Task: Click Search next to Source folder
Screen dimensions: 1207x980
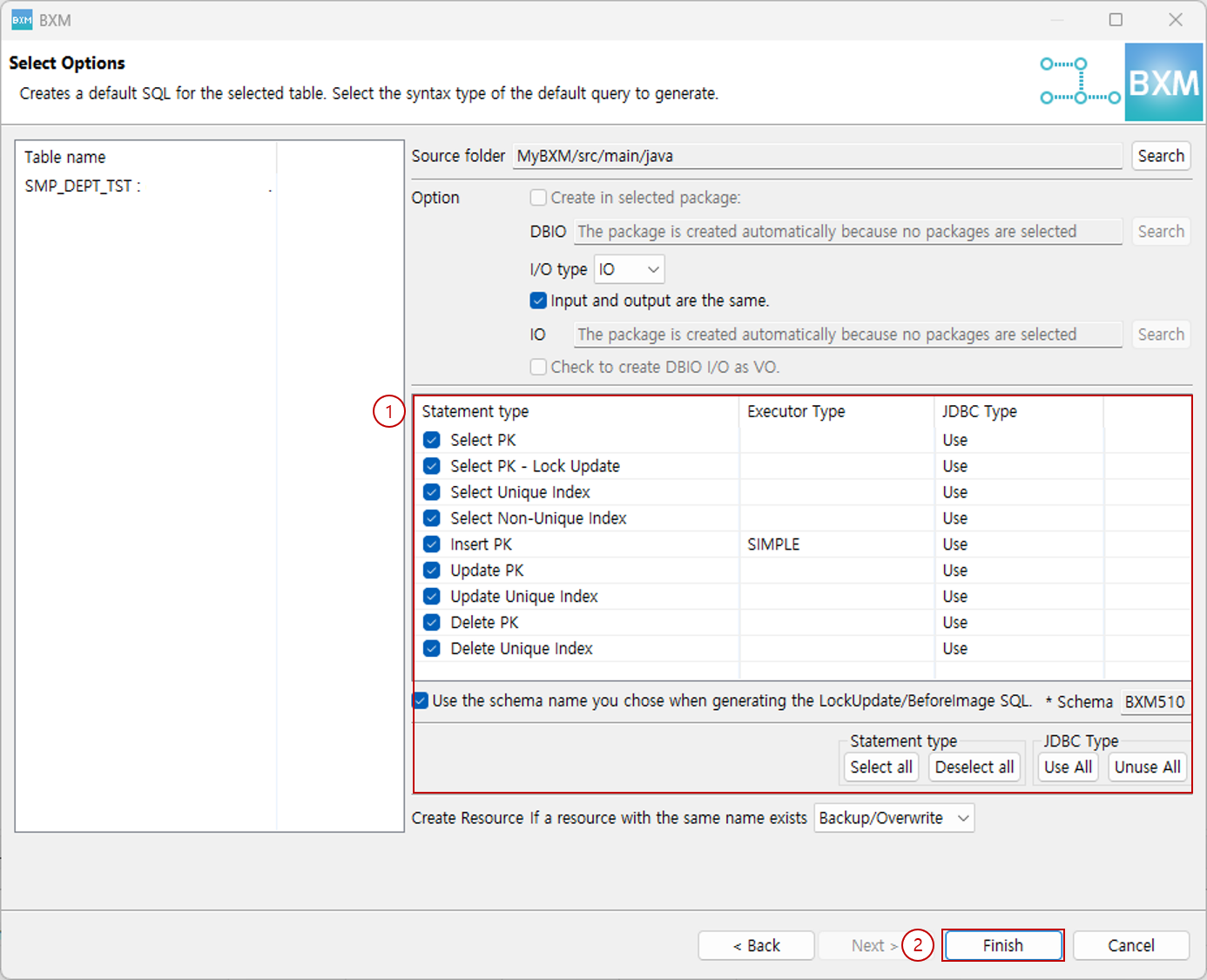Action: [1161, 155]
